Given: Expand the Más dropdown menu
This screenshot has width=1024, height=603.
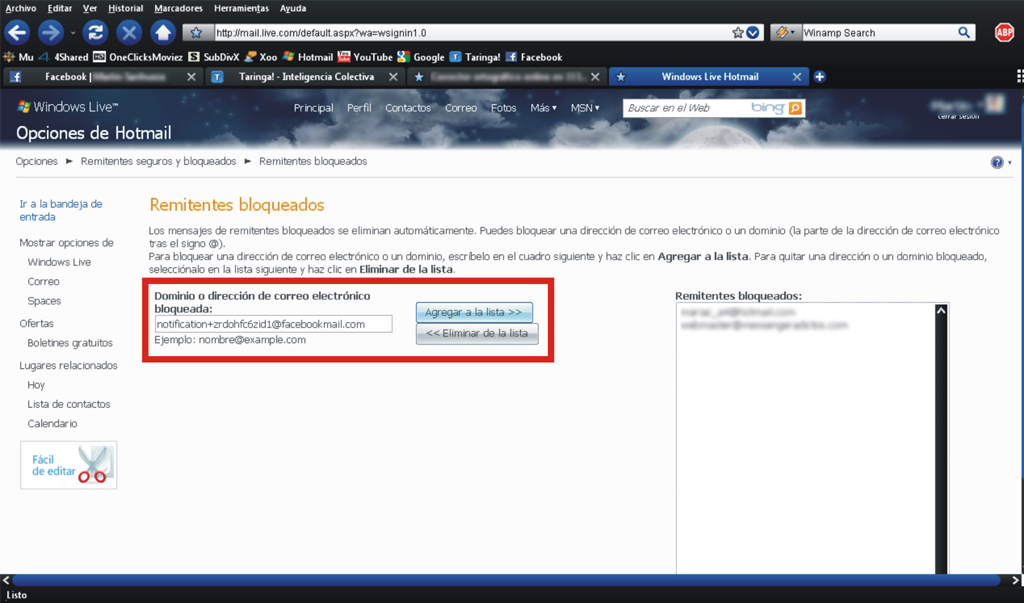Looking at the screenshot, I should [x=543, y=108].
